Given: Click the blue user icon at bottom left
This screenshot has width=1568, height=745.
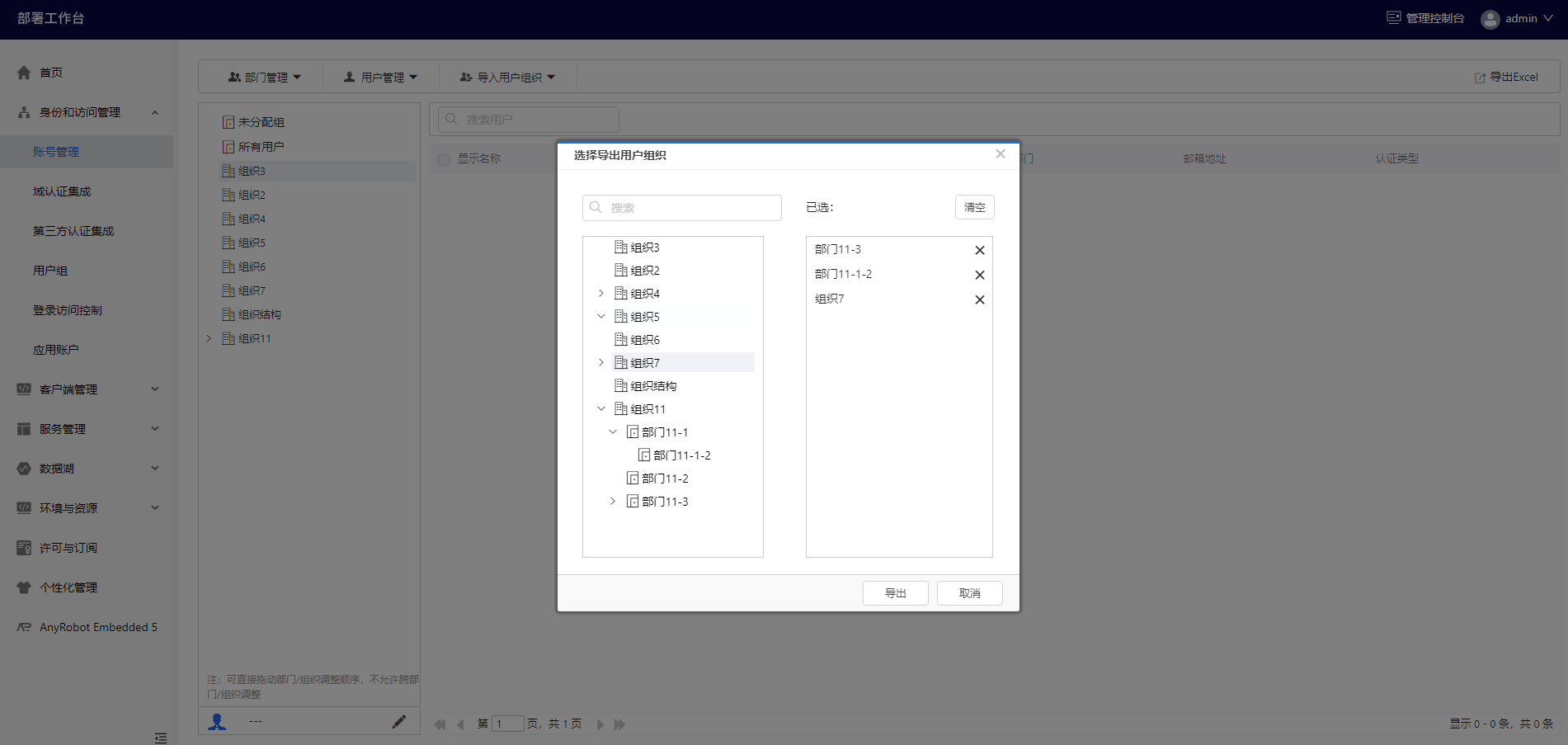Looking at the screenshot, I should [x=217, y=722].
